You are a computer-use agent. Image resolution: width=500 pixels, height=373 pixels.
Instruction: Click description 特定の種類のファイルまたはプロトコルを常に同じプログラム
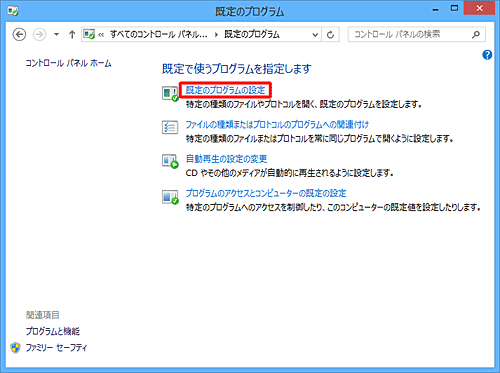click(319, 139)
